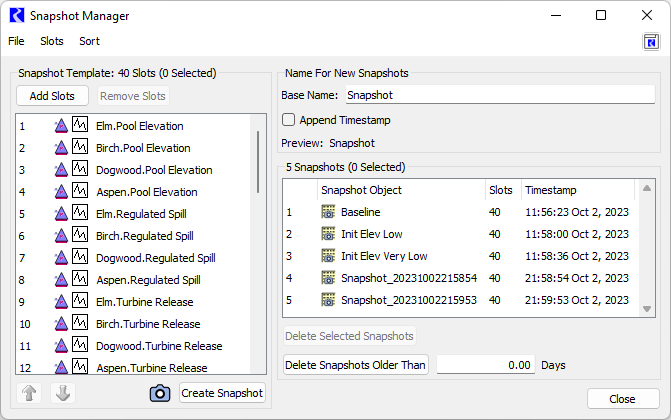The image size is (671, 420).
Task: Click the Days value input field
Action: point(485,365)
